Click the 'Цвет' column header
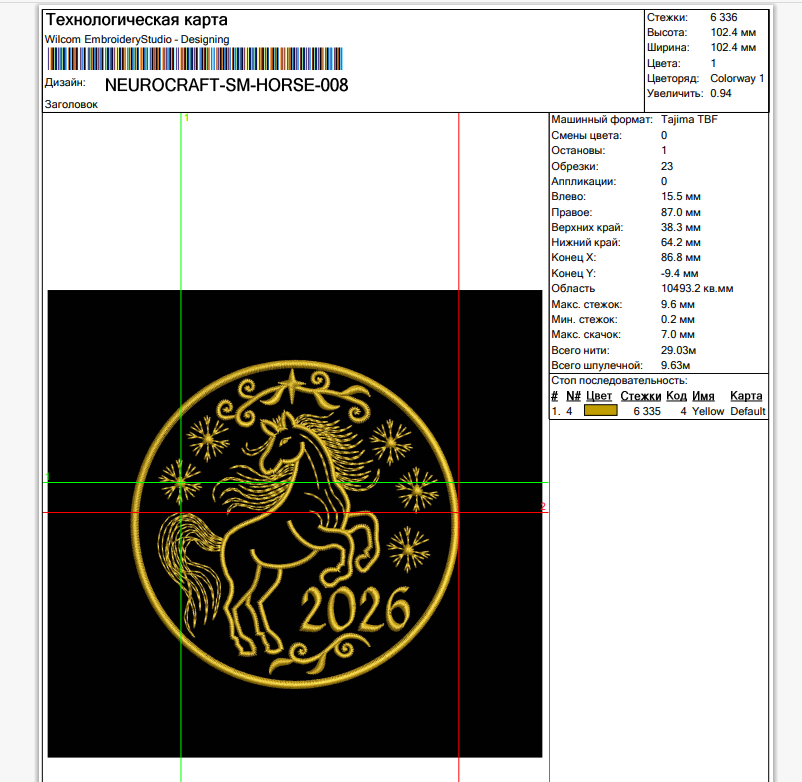The width and height of the screenshot is (802, 782). tap(598, 396)
